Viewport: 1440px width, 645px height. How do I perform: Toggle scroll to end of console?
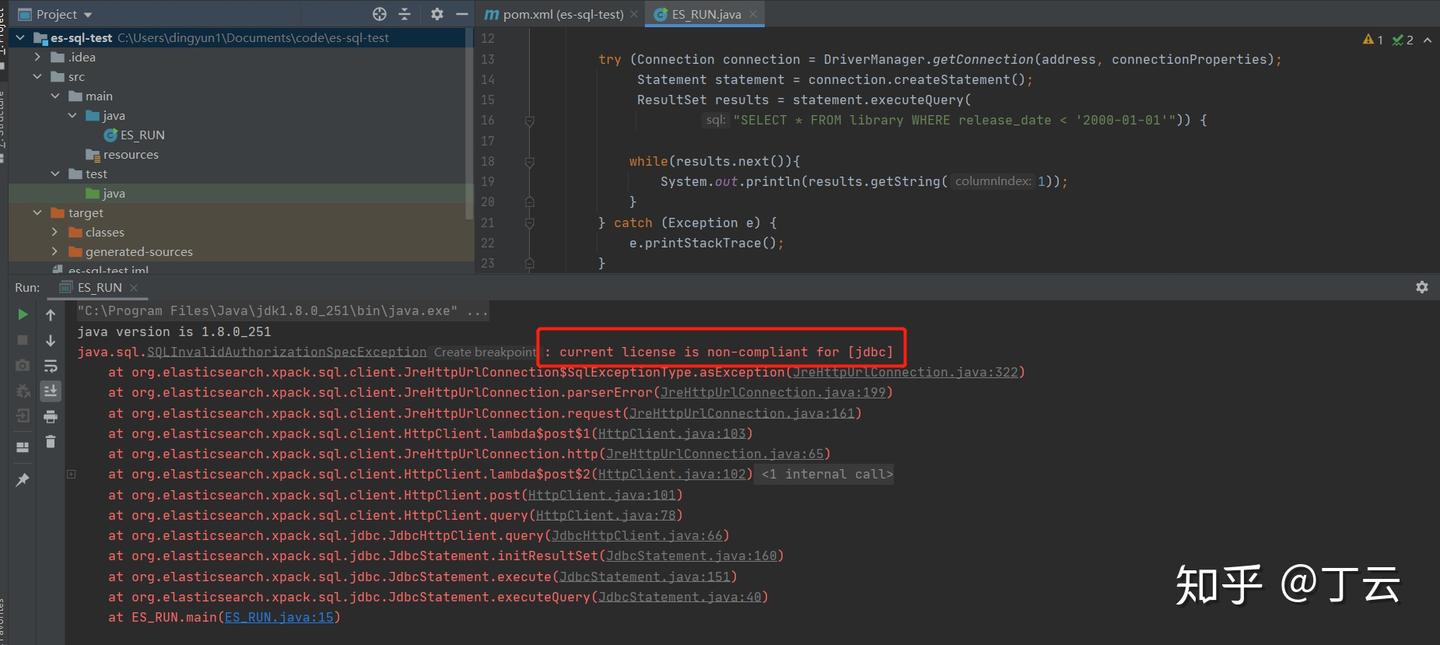[x=51, y=391]
